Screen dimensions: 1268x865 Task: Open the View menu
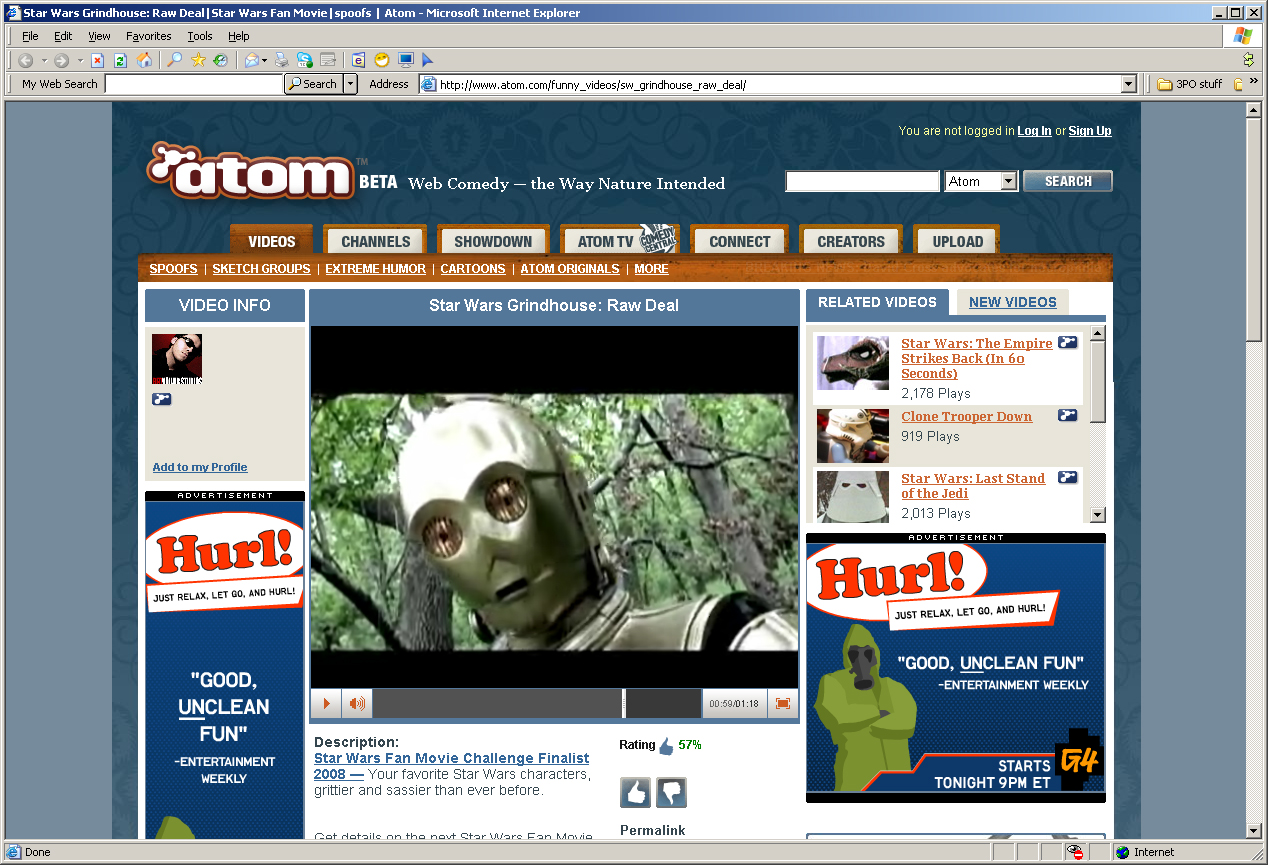99,36
